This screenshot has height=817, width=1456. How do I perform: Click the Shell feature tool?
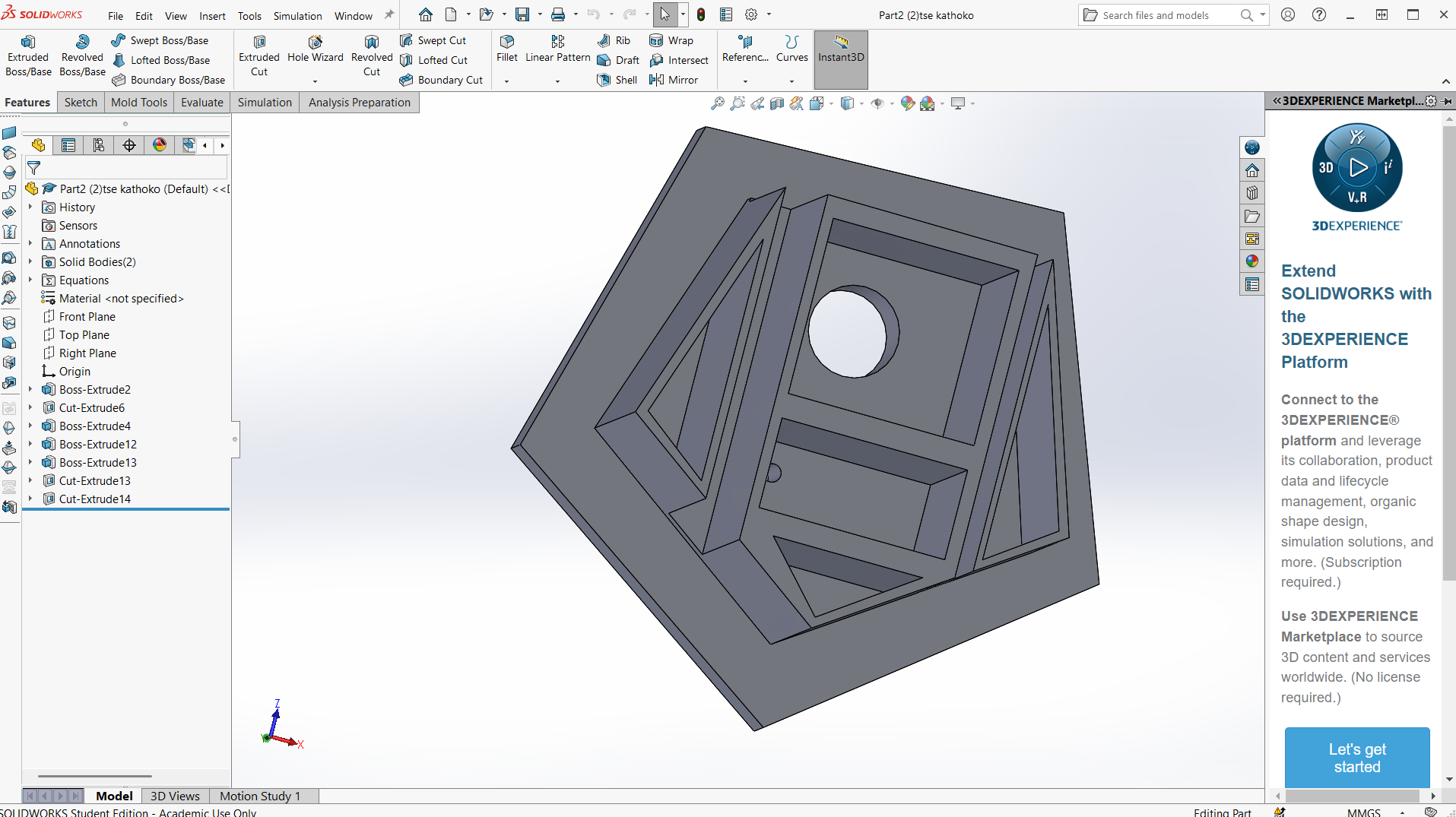[x=617, y=80]
